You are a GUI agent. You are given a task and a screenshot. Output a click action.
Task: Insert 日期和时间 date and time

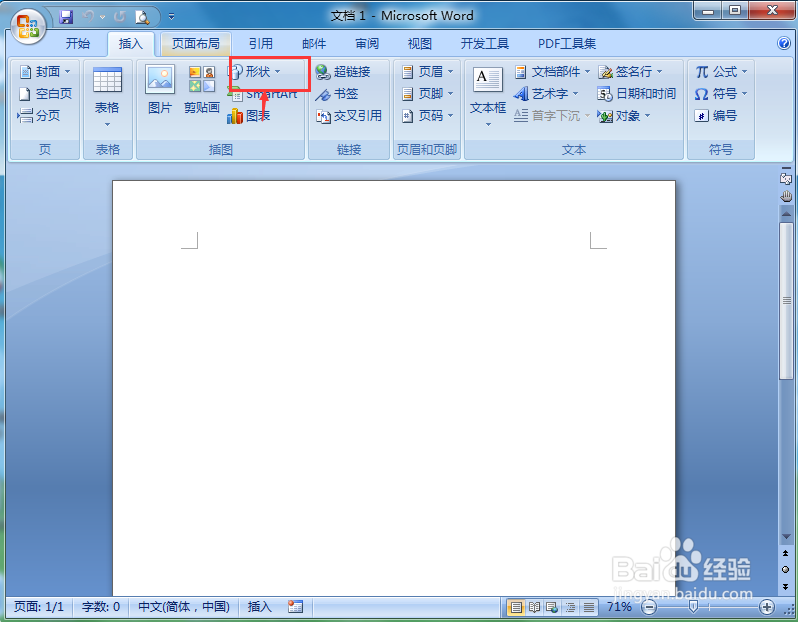tap(636, 94)
